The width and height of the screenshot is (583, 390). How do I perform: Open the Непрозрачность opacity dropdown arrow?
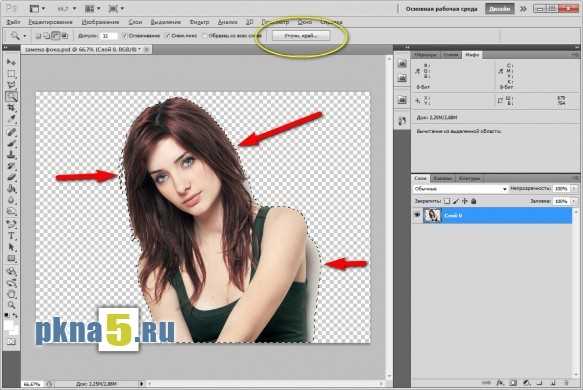(574, 189)
